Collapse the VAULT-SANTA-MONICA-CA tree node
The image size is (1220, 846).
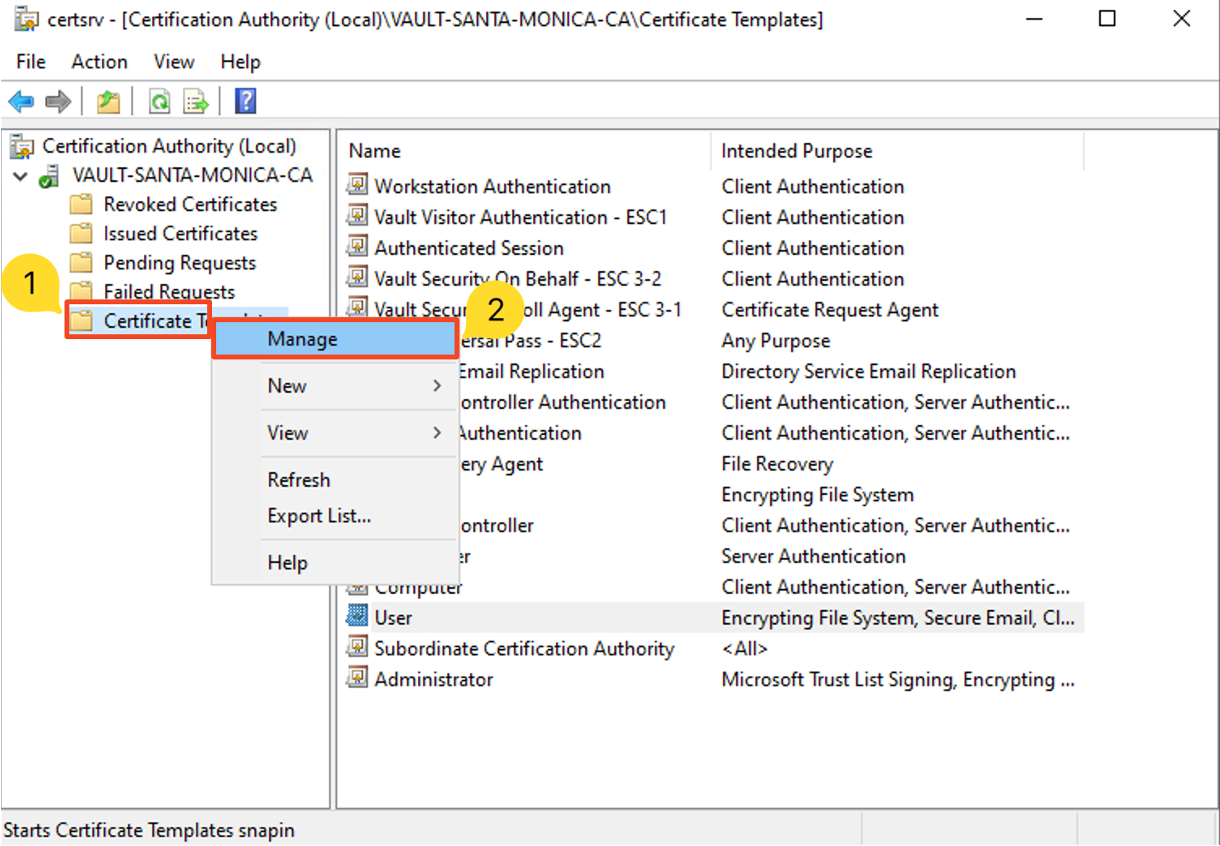(20, 176)
